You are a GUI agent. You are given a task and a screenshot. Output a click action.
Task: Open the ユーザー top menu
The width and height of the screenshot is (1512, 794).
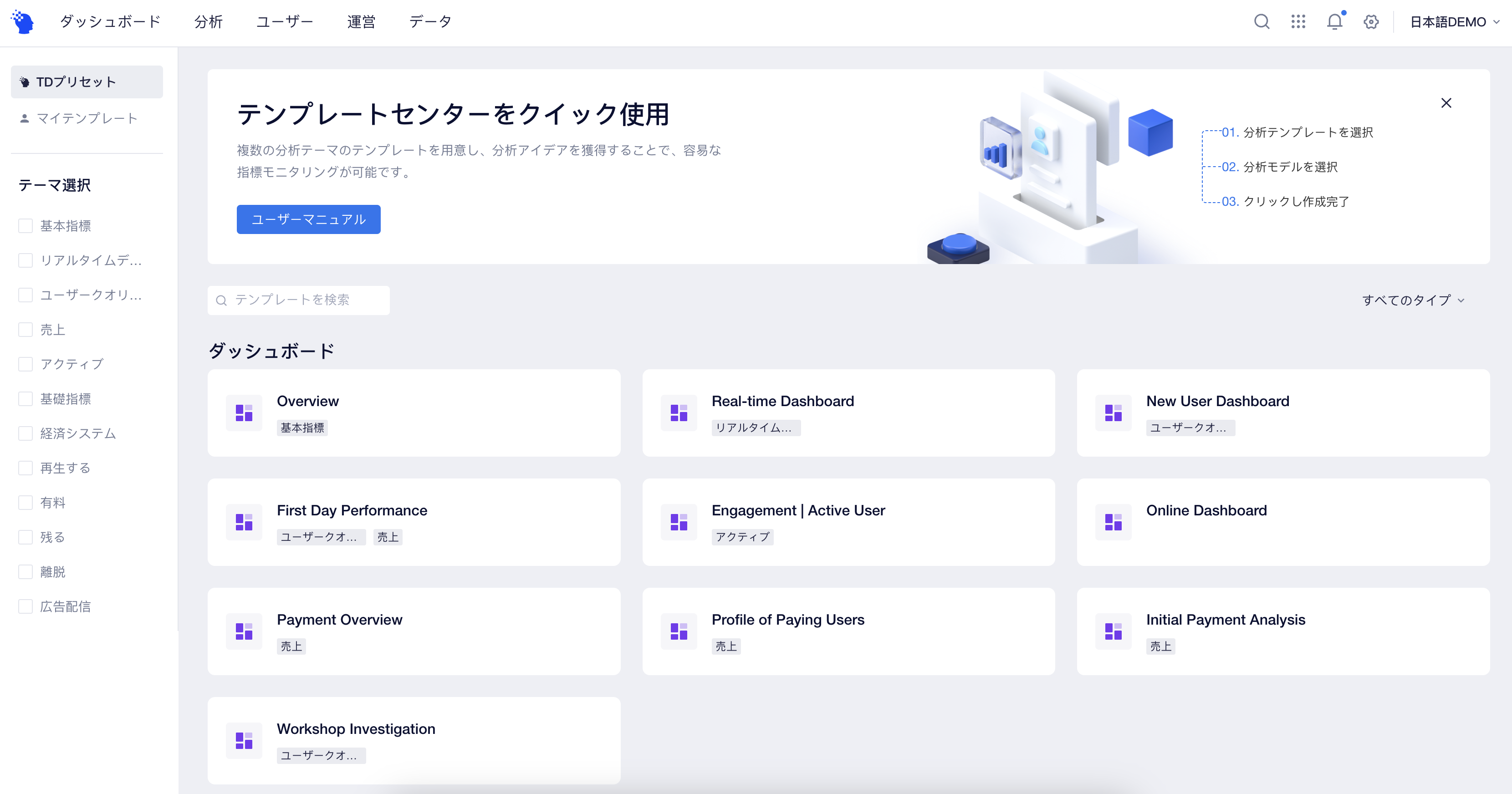coord(285,22)
